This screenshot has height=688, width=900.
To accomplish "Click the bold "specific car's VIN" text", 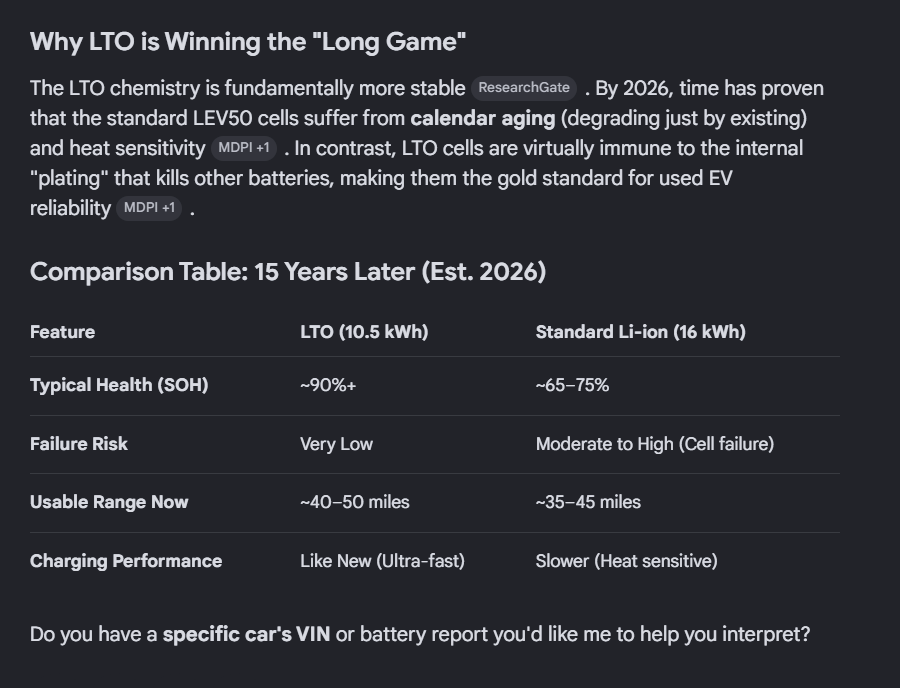I will tap(246, 634).
